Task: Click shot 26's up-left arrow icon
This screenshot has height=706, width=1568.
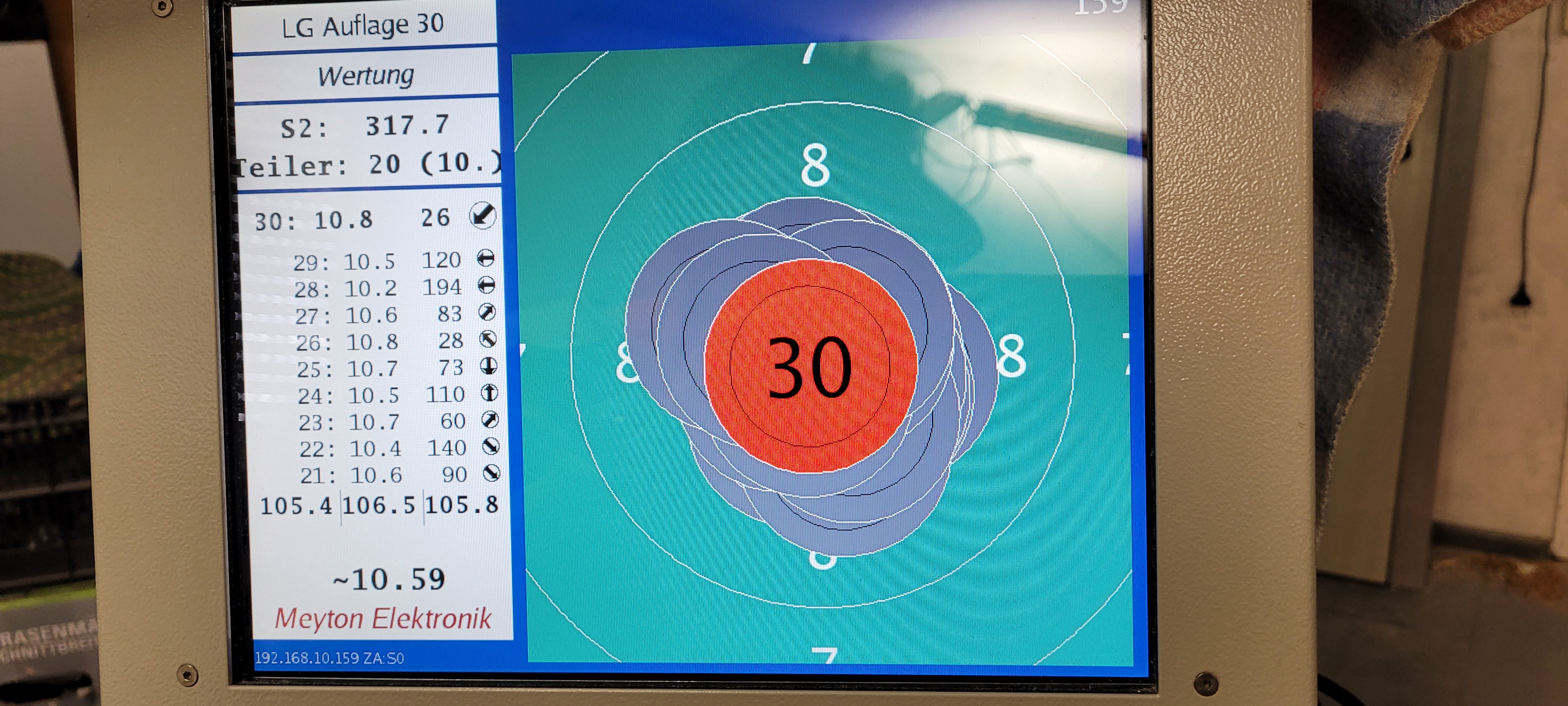Action: click(x=488, y=338)
